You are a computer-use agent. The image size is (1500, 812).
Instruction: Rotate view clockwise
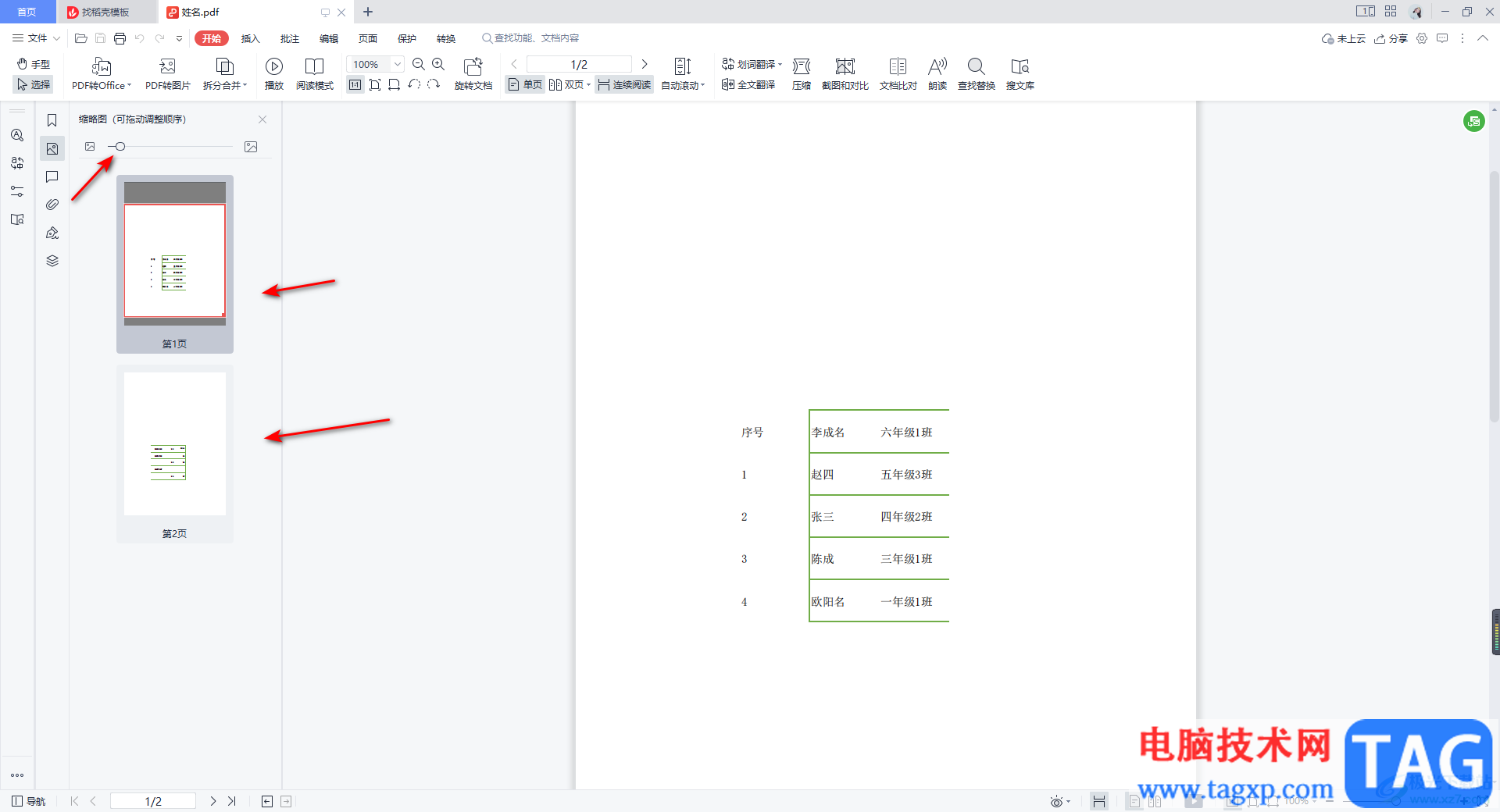coord(434,84)
